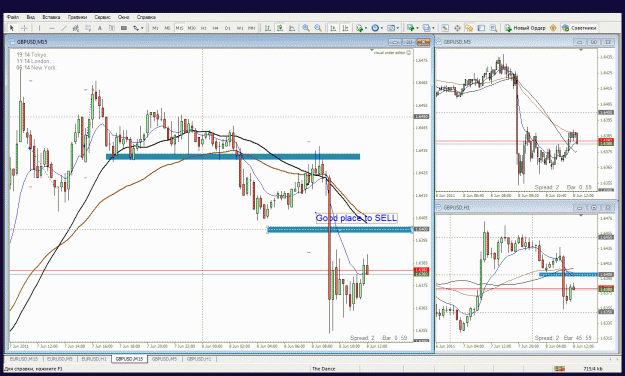Switch to the GBPUSD,H1 chart tab
This screenshot has width=625, height=376.
(x=199, y=359)
